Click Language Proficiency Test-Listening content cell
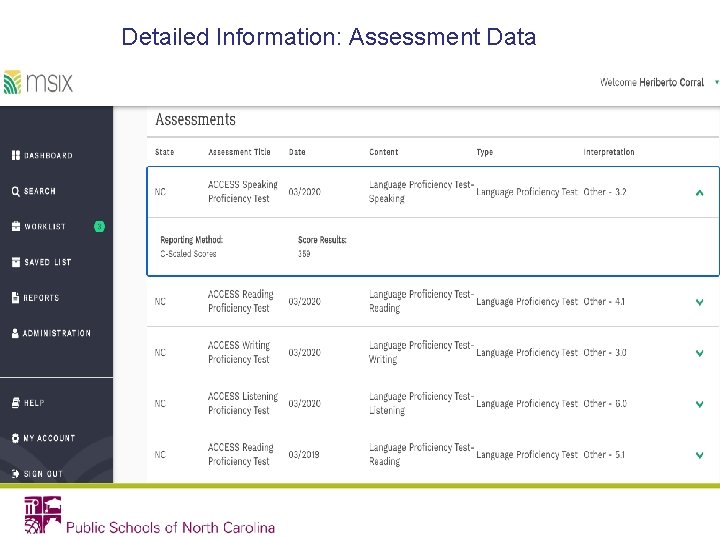The image size is (720, 540). (421, 403)
